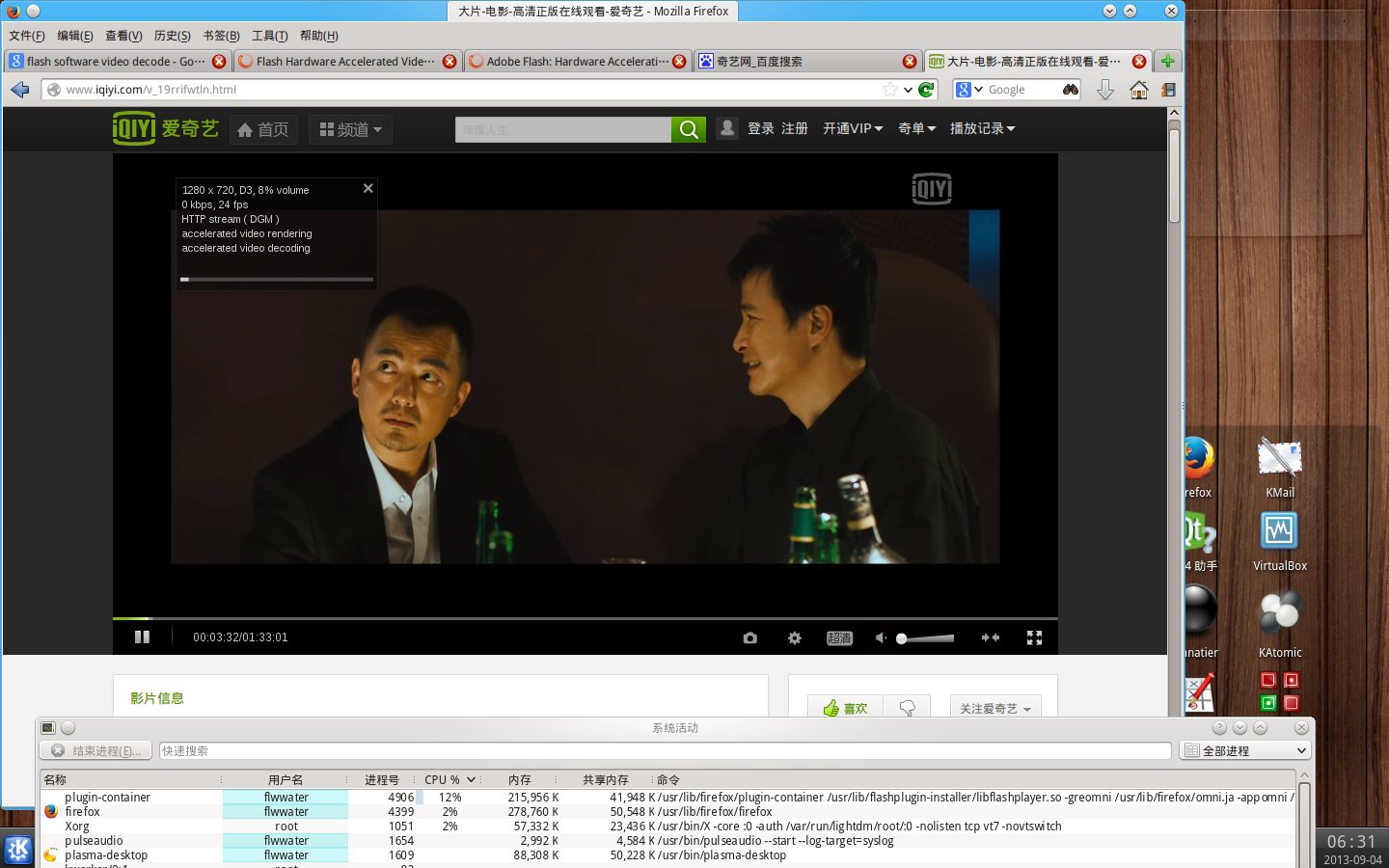
Task: Expand the 奇单 dropdown
Action: (917, 128)
